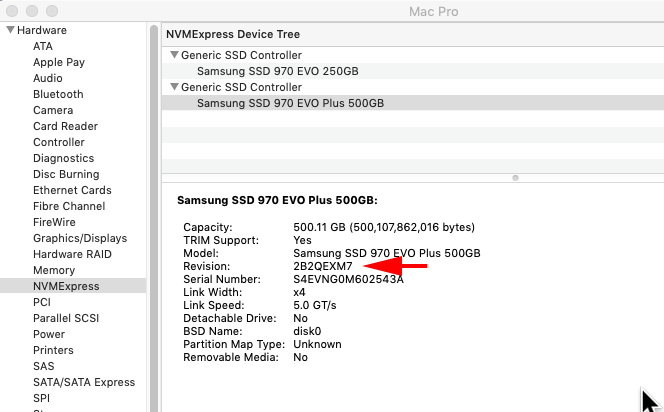Select Camera in the hardware list
The height and width of the screenshot is (412, 664).
click(x=53, y=110)
